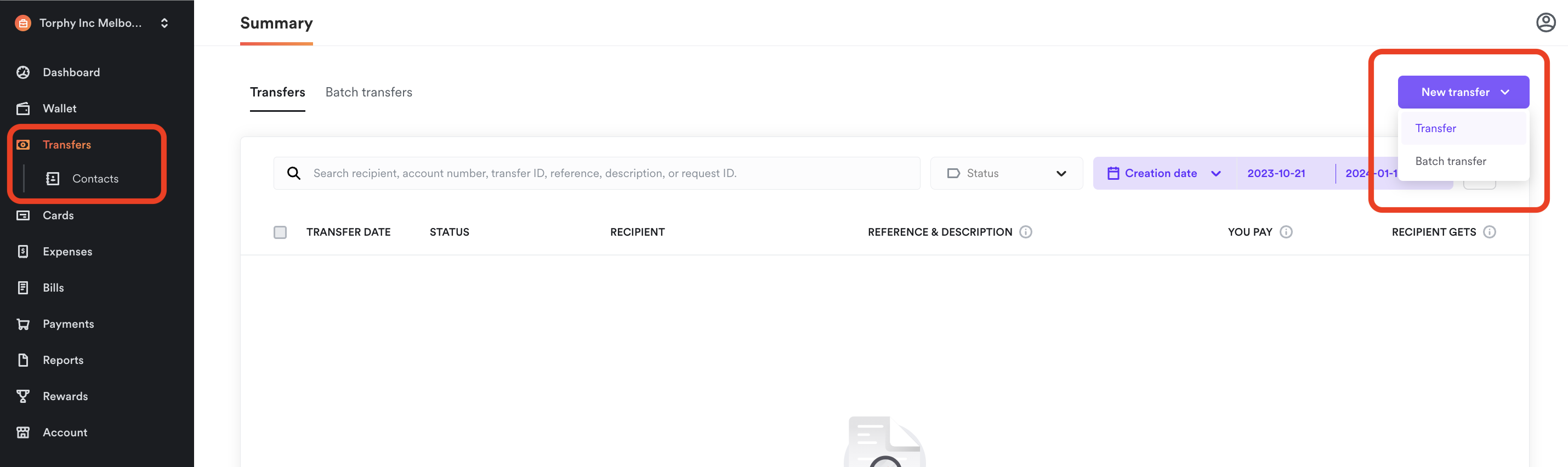The height and width of the screenshot is (467, 1568).
Task: Expand the Status filter dropdown
Action: [1006, 174]
